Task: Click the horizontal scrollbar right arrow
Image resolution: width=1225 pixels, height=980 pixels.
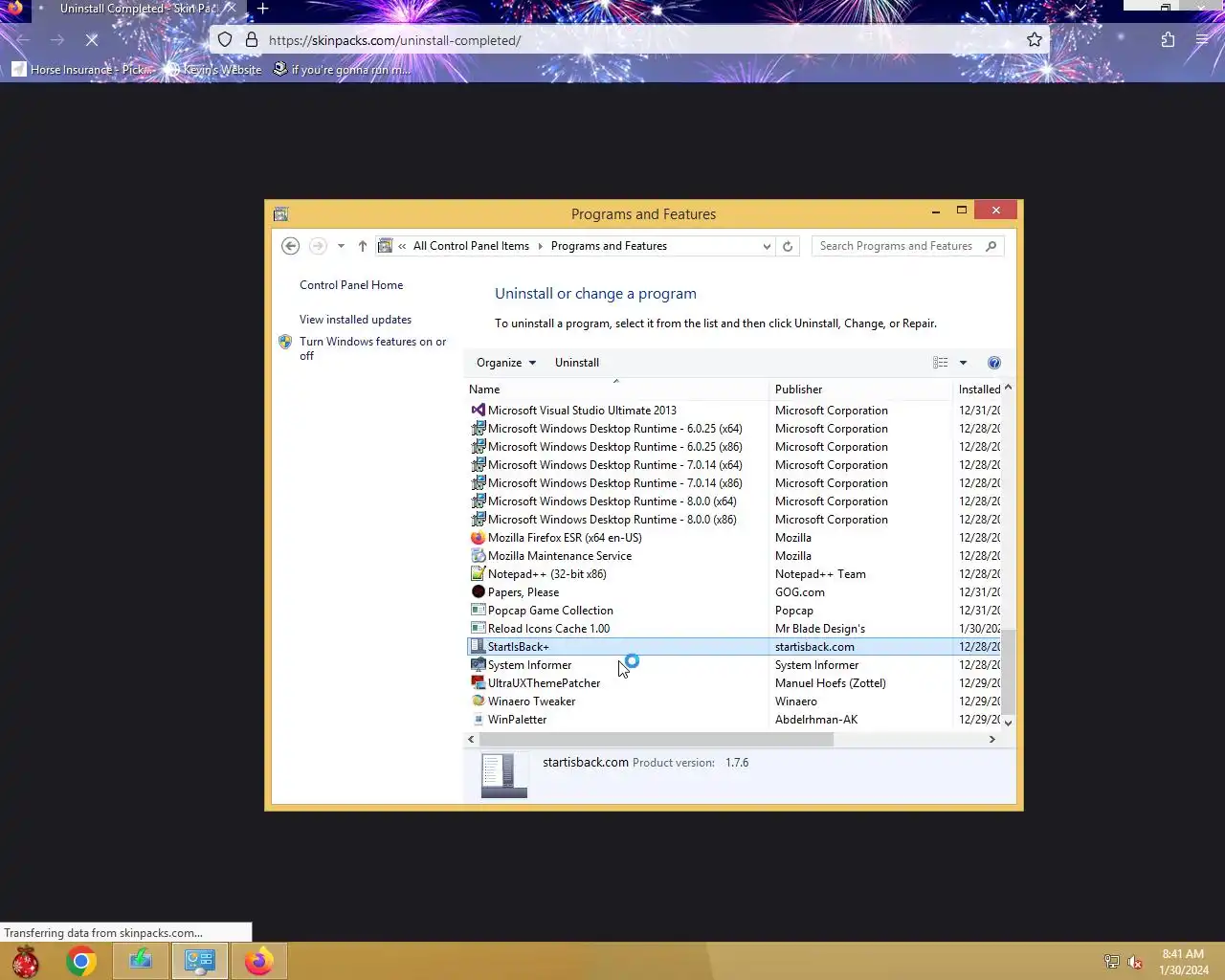Action: point(991,739)
